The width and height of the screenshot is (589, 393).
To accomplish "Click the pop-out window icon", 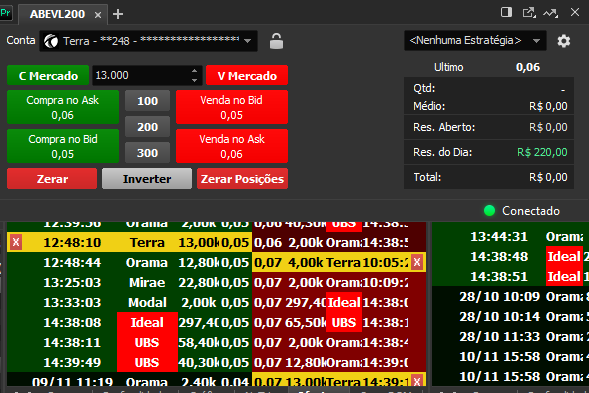I will pyautogui.click(x=529, y=12).
